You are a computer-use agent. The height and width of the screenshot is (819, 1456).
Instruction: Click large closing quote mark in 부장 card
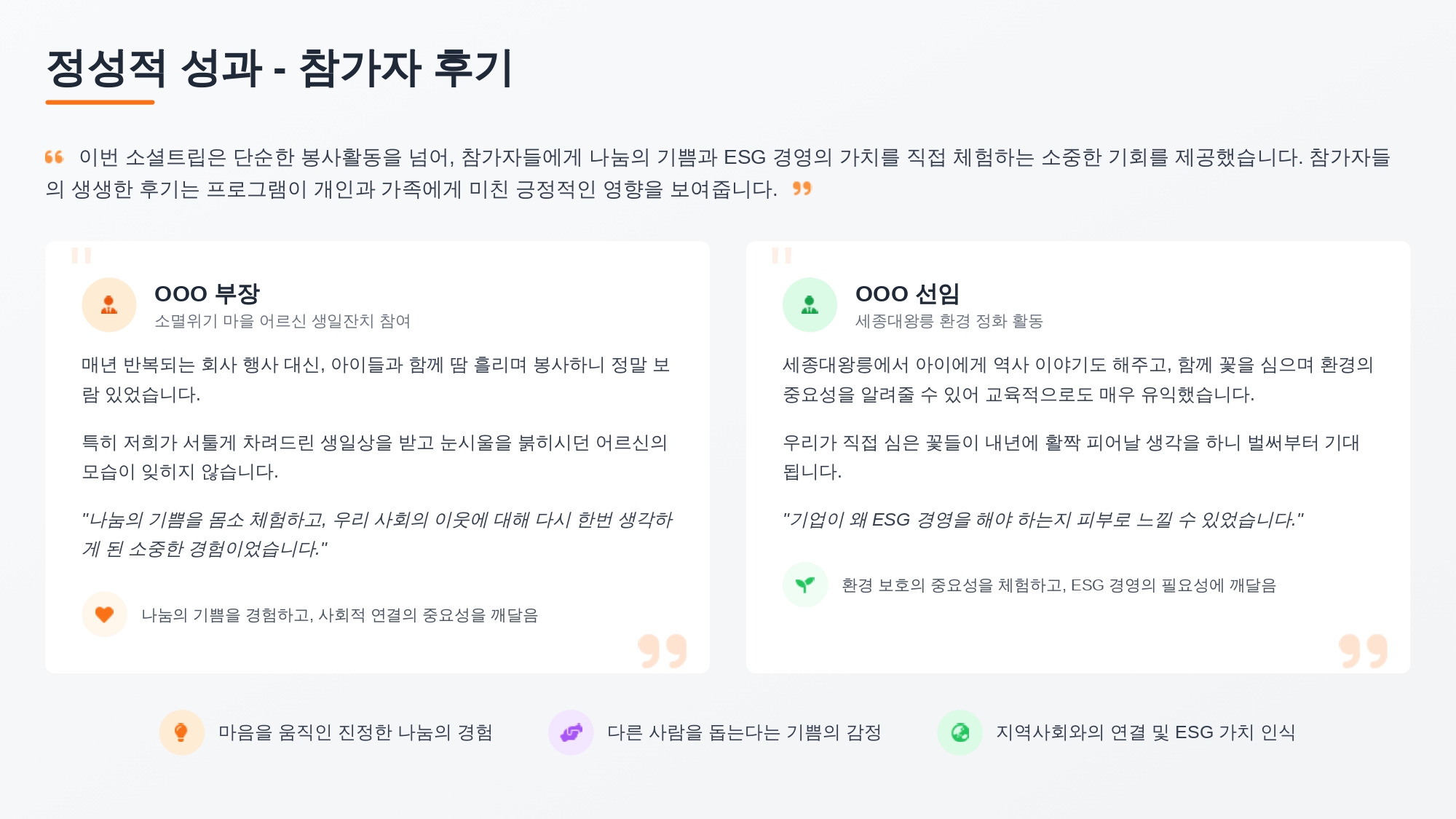tap(662, 651)
